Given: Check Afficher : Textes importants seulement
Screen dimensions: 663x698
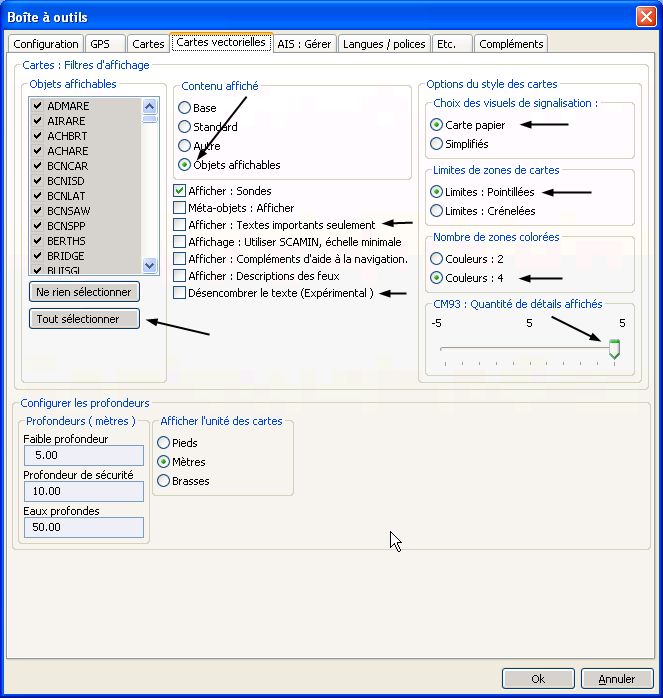Looking at the screenshot, I should click(180, 225).
